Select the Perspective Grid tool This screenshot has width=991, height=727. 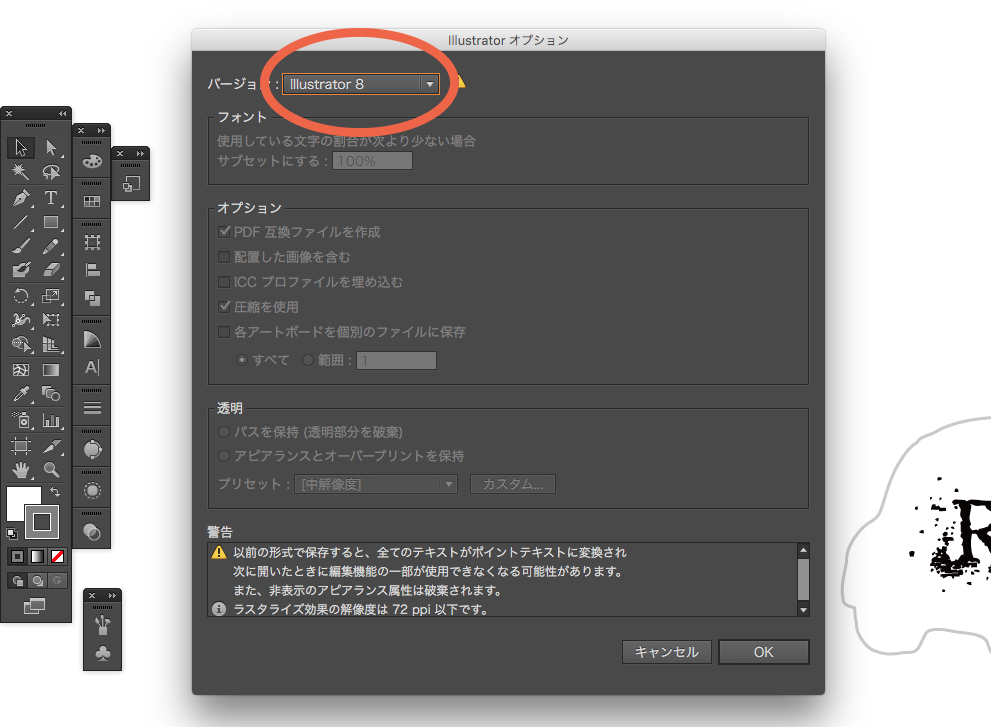pos(51,345)
